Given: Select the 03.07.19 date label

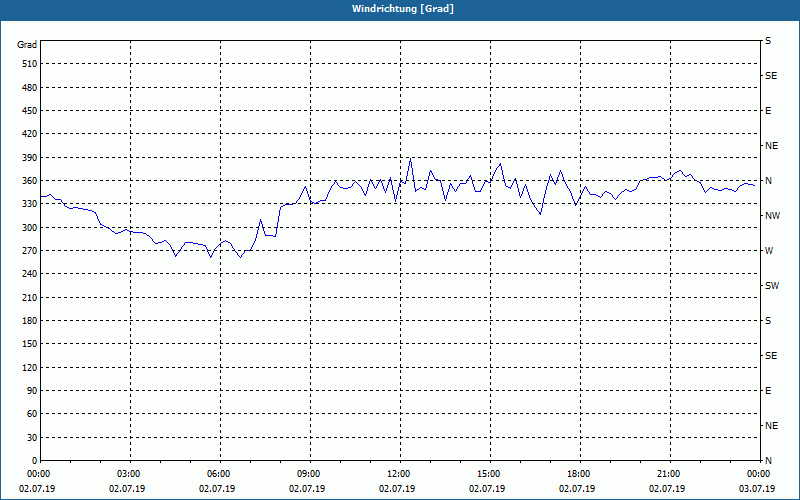Looking at the screenshot, I should click(x=757, y=489).
